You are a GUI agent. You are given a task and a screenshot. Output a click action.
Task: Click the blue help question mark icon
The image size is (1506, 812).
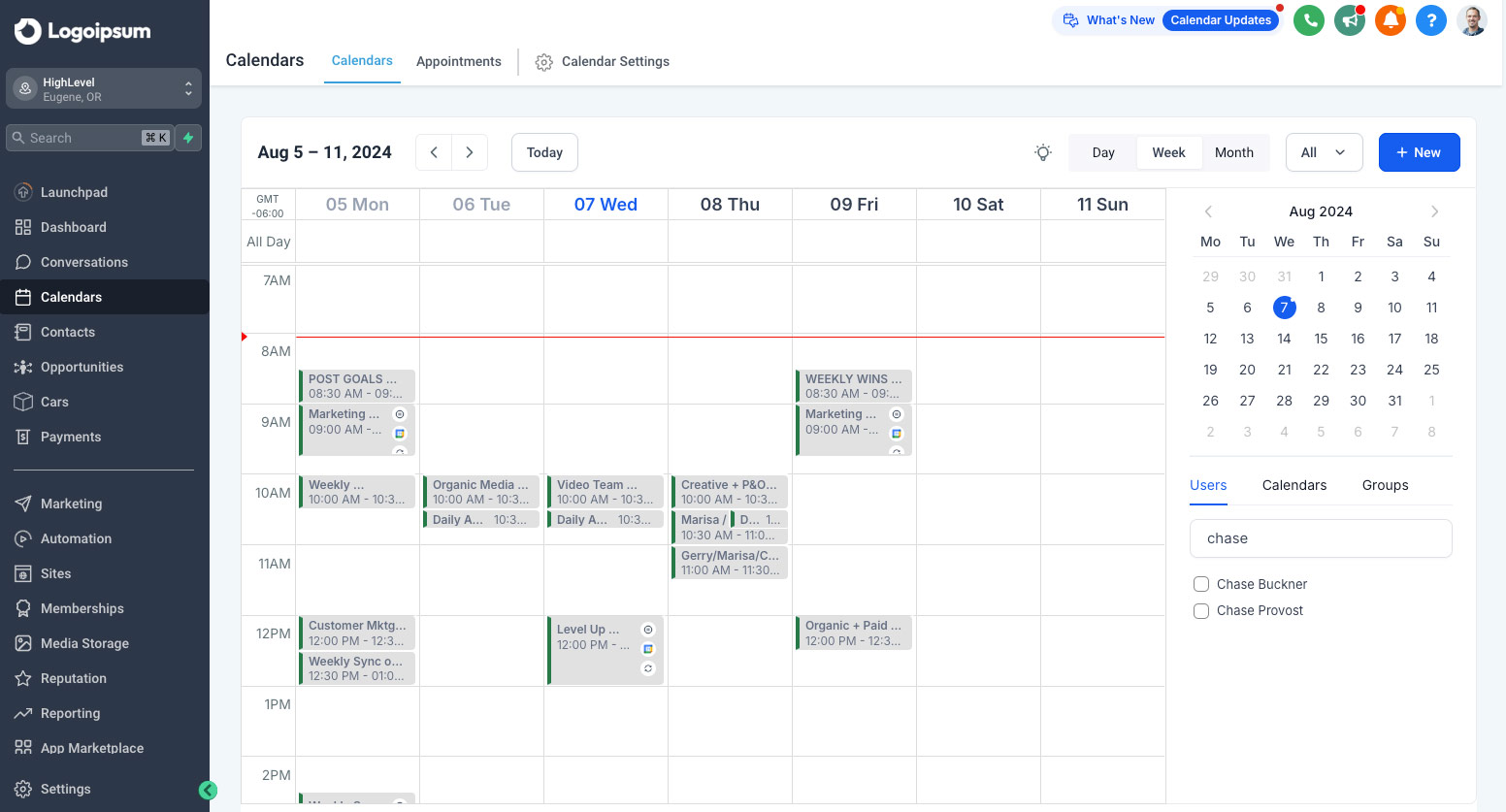click(x=1431, y=20)
